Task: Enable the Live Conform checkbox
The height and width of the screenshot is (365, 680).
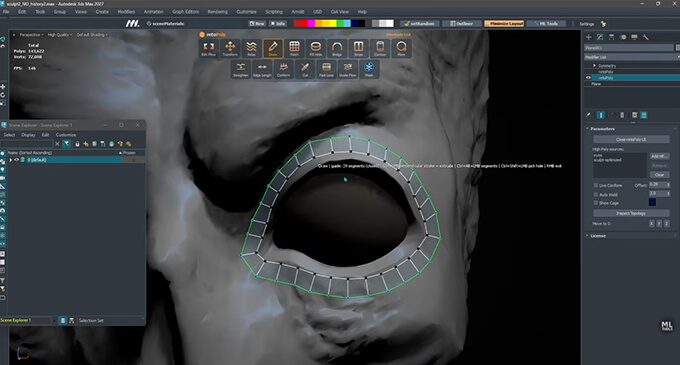Action: (595, 186)
